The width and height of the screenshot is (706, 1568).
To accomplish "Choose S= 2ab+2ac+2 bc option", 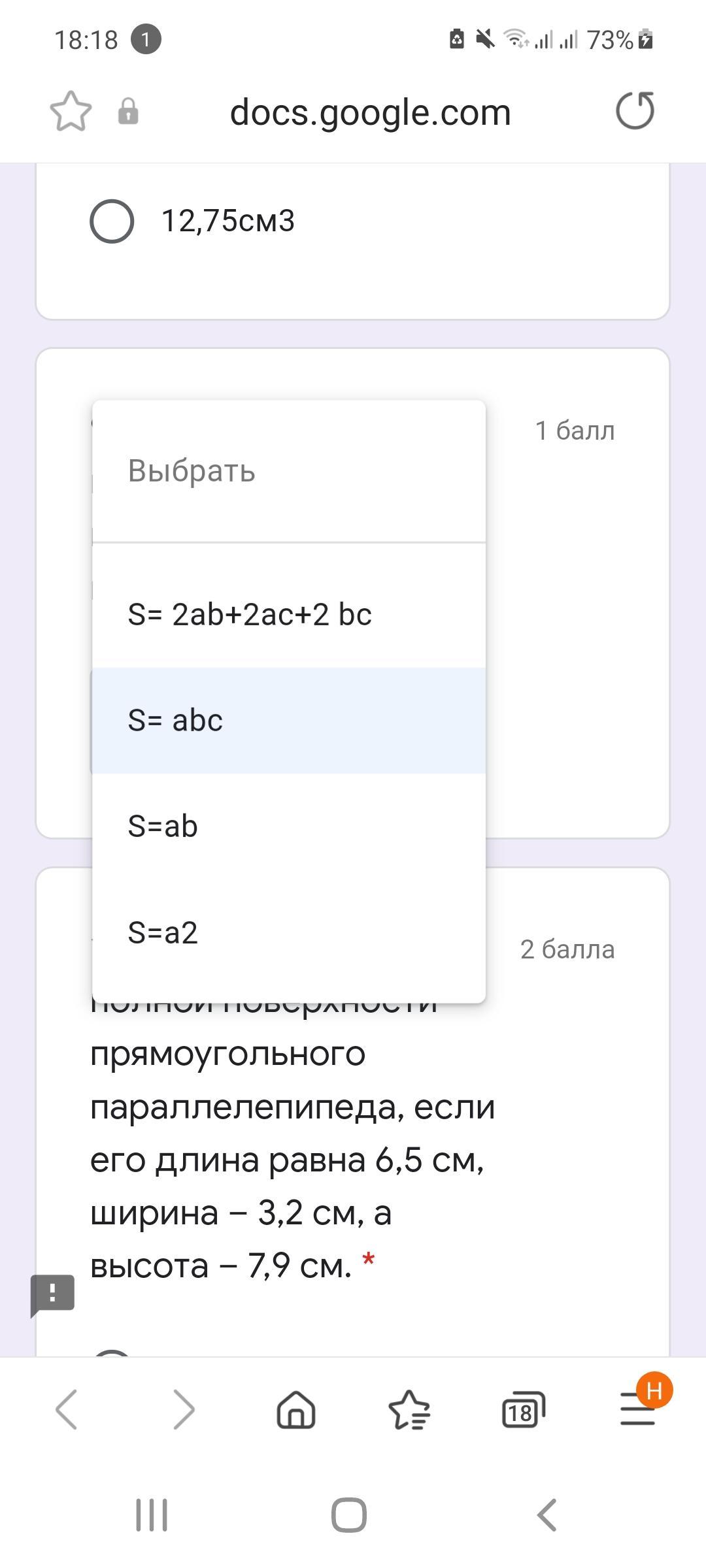I will [289, 615].
